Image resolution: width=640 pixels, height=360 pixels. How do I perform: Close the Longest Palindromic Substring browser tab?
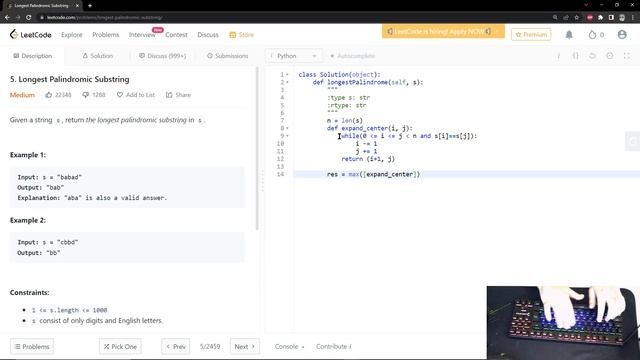77,6
